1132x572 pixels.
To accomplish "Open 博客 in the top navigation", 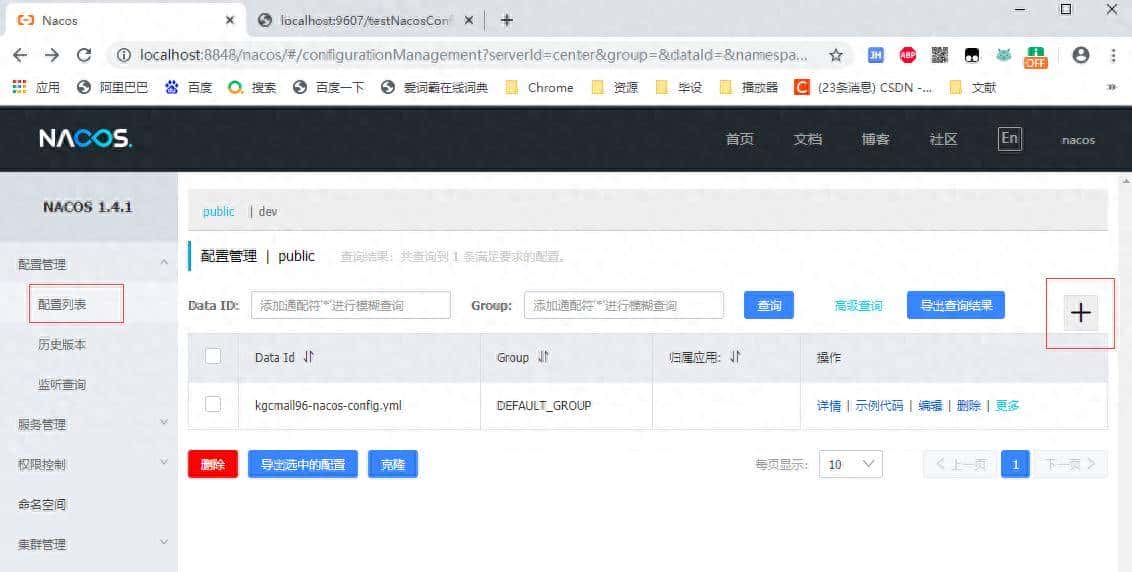I will pos(876,139).
